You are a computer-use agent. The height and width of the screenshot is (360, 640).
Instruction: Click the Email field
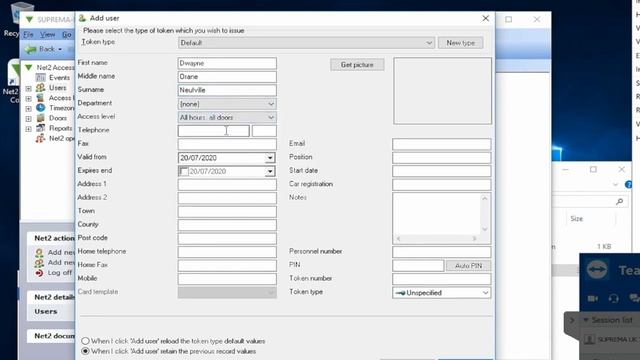[x=442, y=144]
